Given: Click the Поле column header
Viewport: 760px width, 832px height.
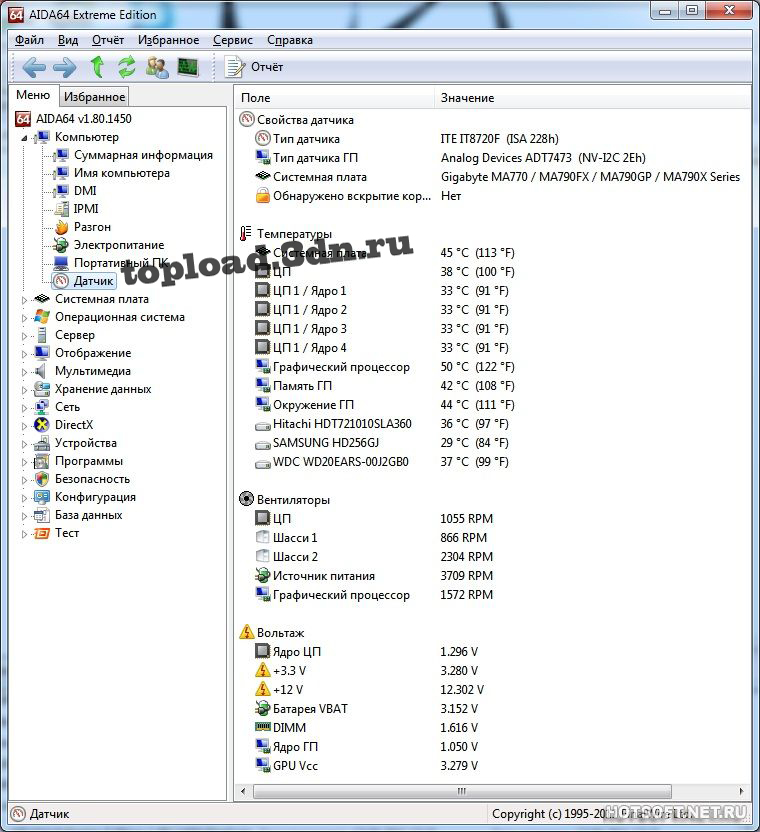Looking at the screenshot, I should pos(256,98).
